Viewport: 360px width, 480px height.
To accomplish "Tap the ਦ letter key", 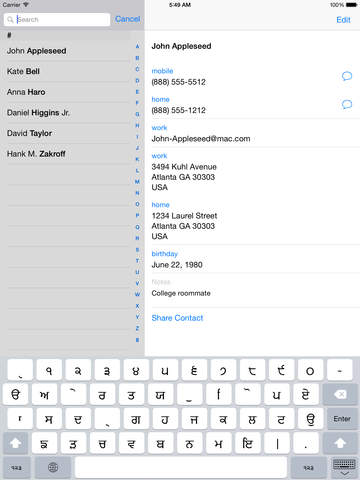I will [x=78, y=419].
